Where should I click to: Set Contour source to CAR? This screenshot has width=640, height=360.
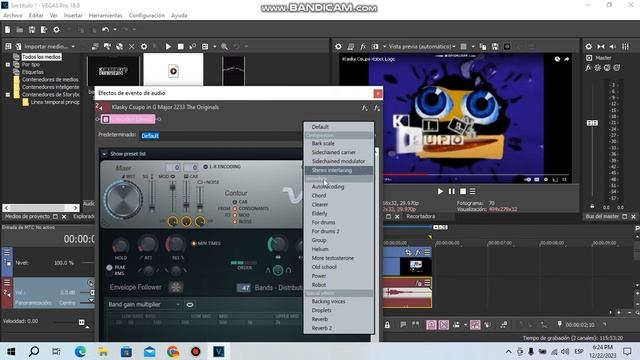235,202
